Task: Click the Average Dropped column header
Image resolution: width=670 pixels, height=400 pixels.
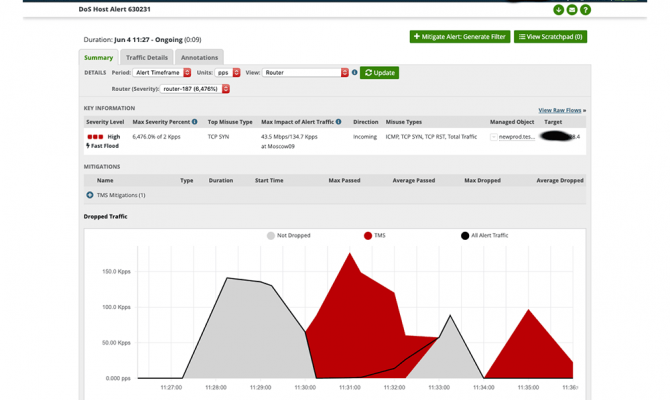Action: 560,180
